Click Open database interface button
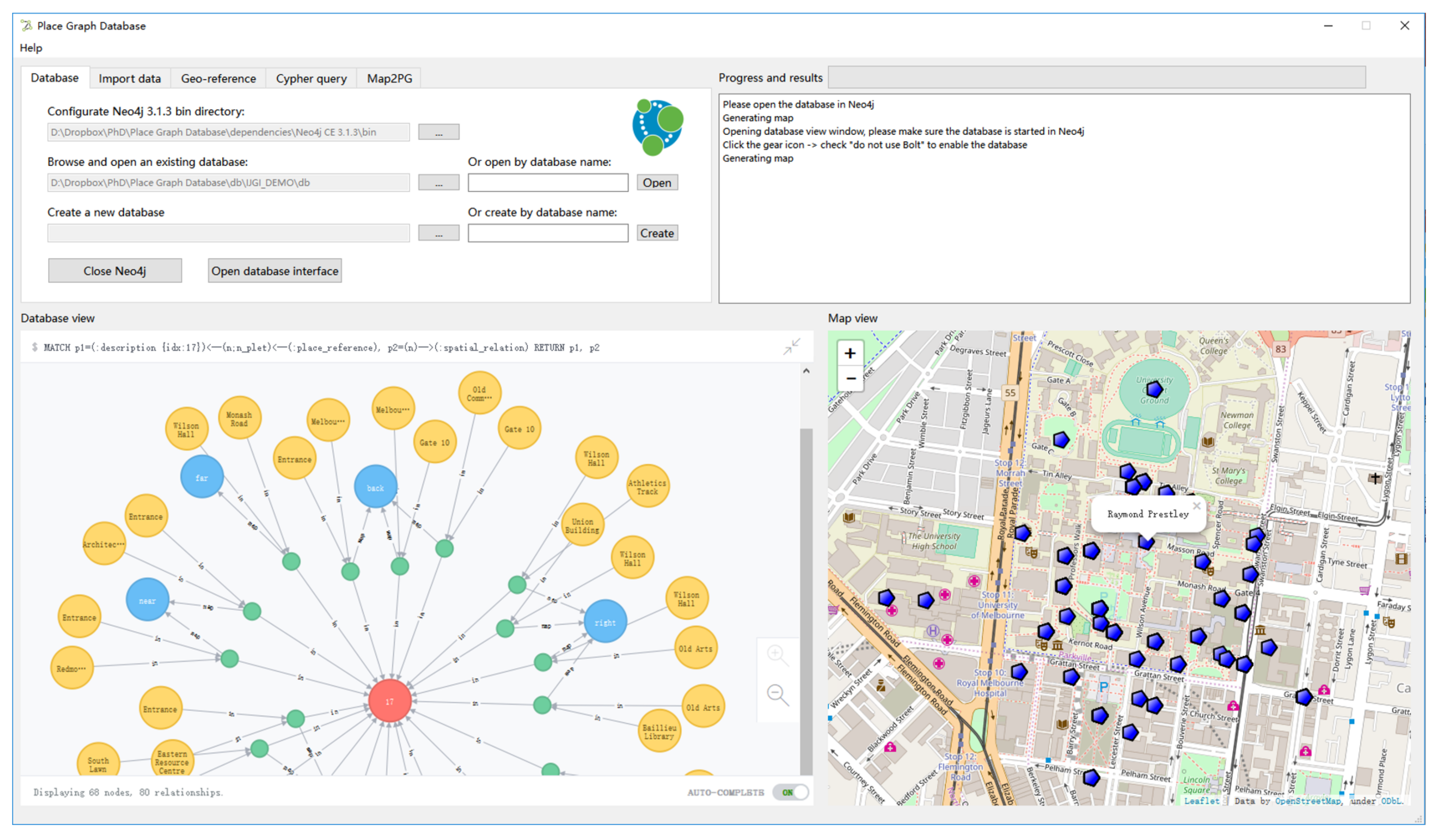The width and height of the screenshot is (1434, 840). click(275, 271)
